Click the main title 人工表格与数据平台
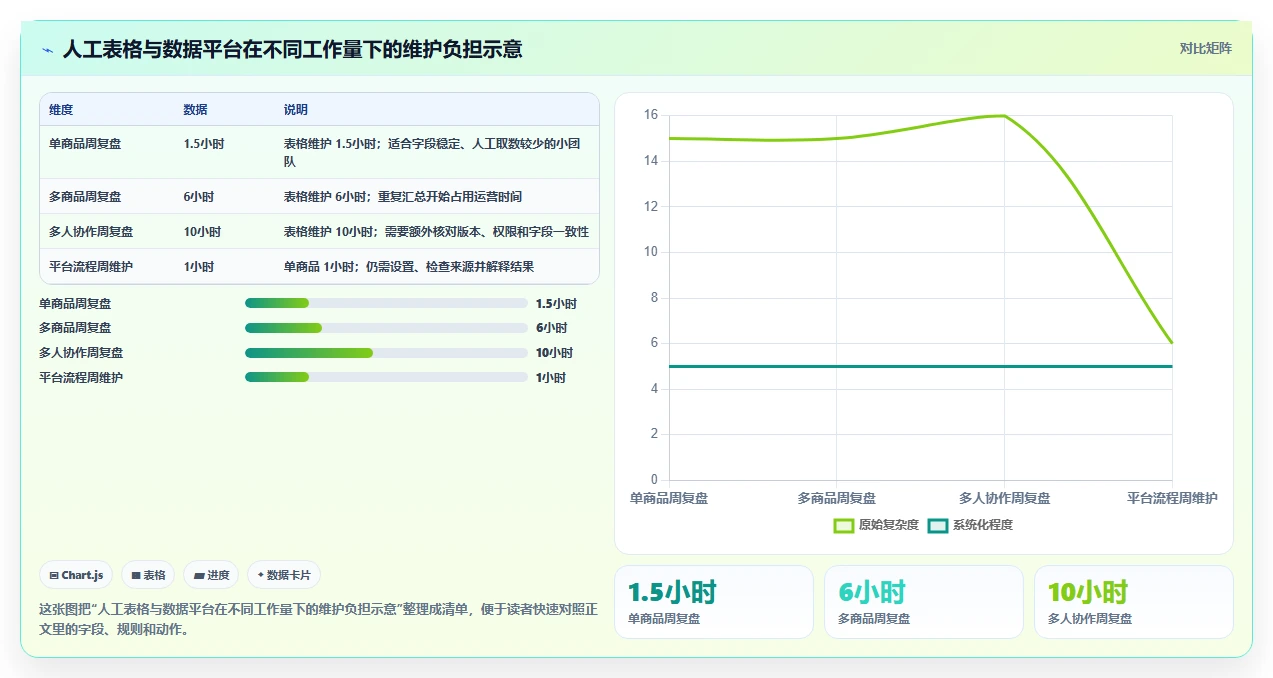 point(292,49)
